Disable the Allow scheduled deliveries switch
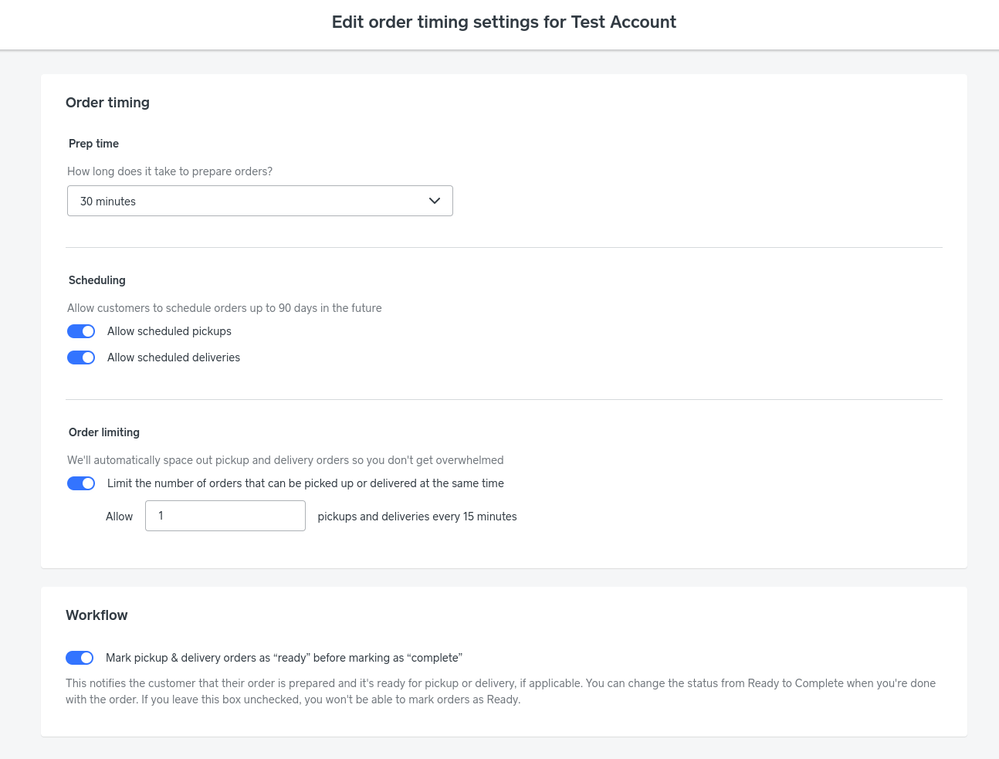 point(81,358)
